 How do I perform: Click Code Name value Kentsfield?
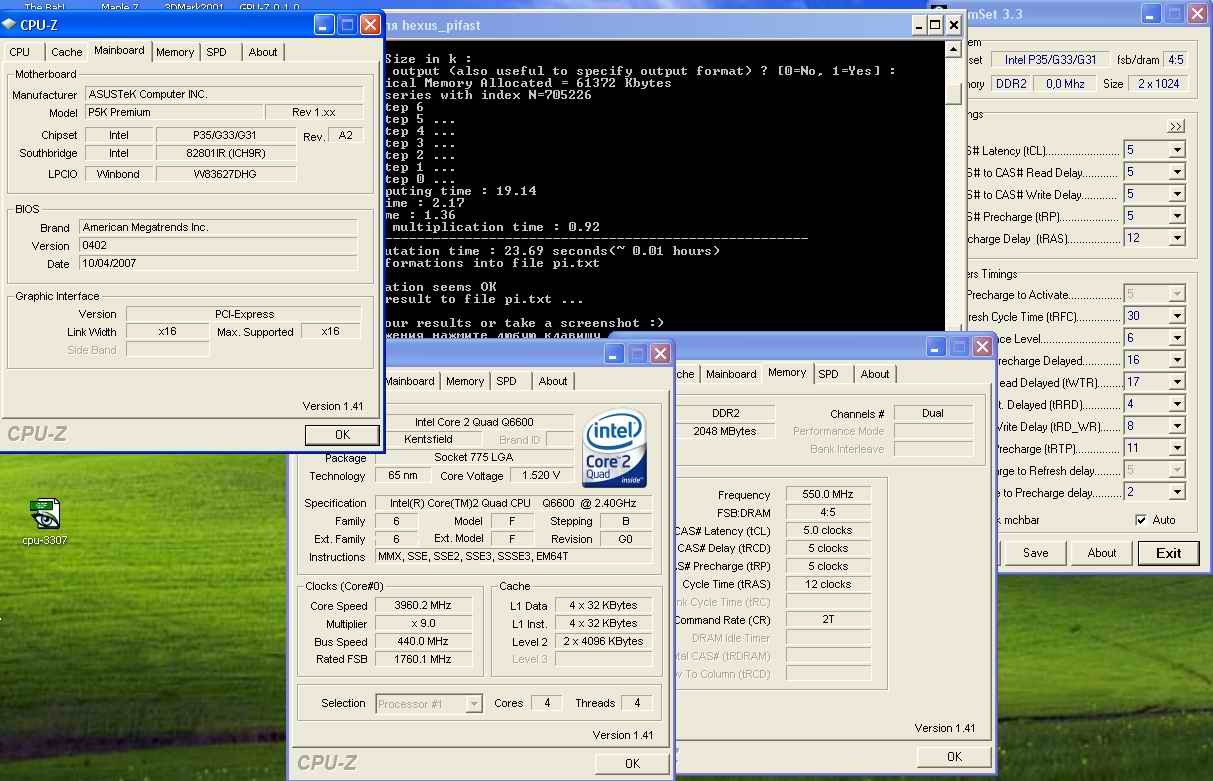tap(428, 440)
